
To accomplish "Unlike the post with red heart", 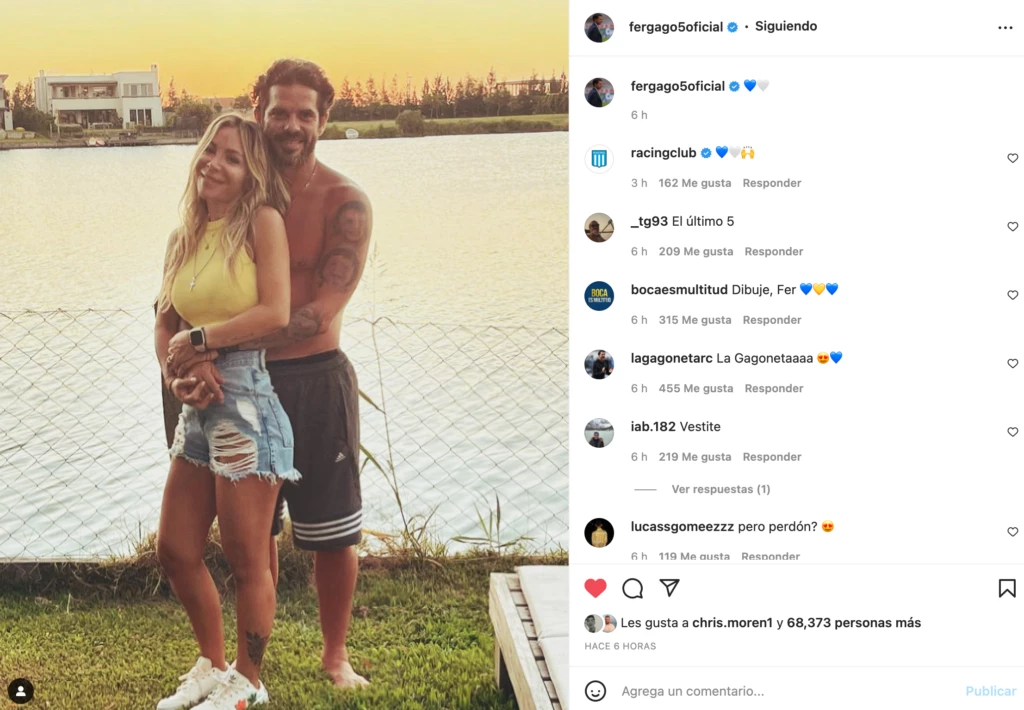I will point(595,589).
